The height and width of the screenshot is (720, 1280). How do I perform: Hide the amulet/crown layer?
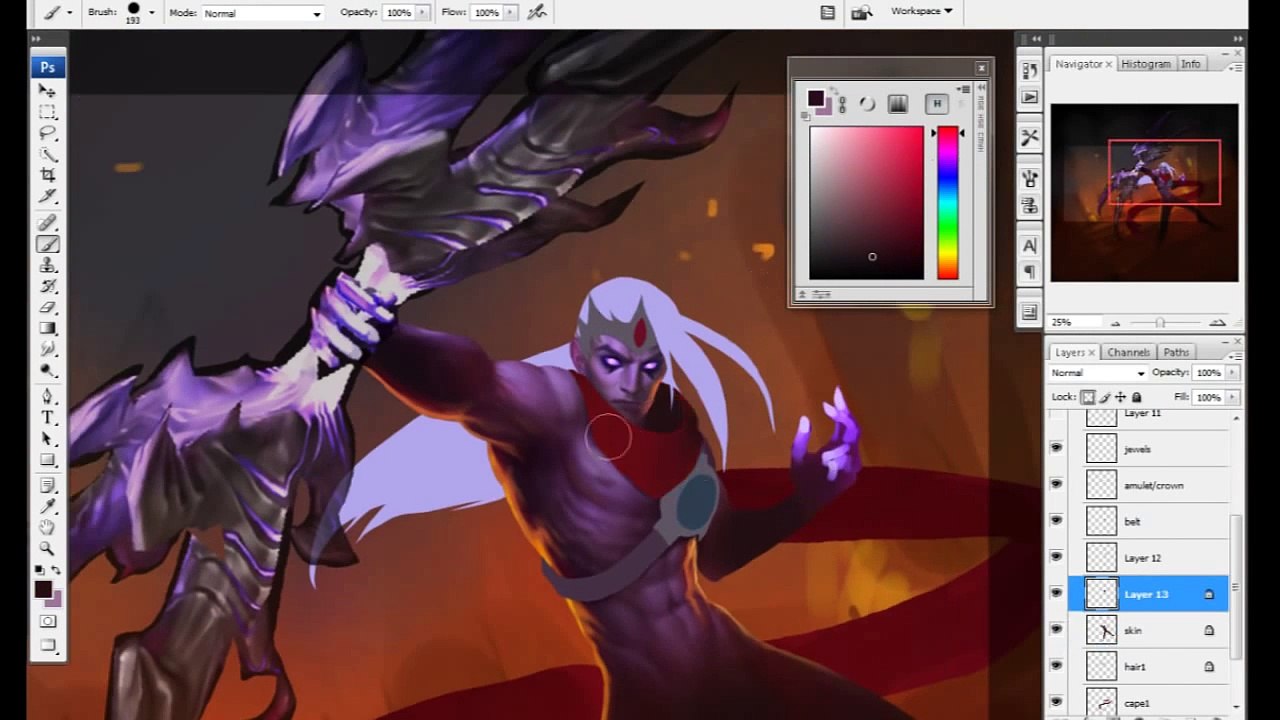coord(1056,485)
